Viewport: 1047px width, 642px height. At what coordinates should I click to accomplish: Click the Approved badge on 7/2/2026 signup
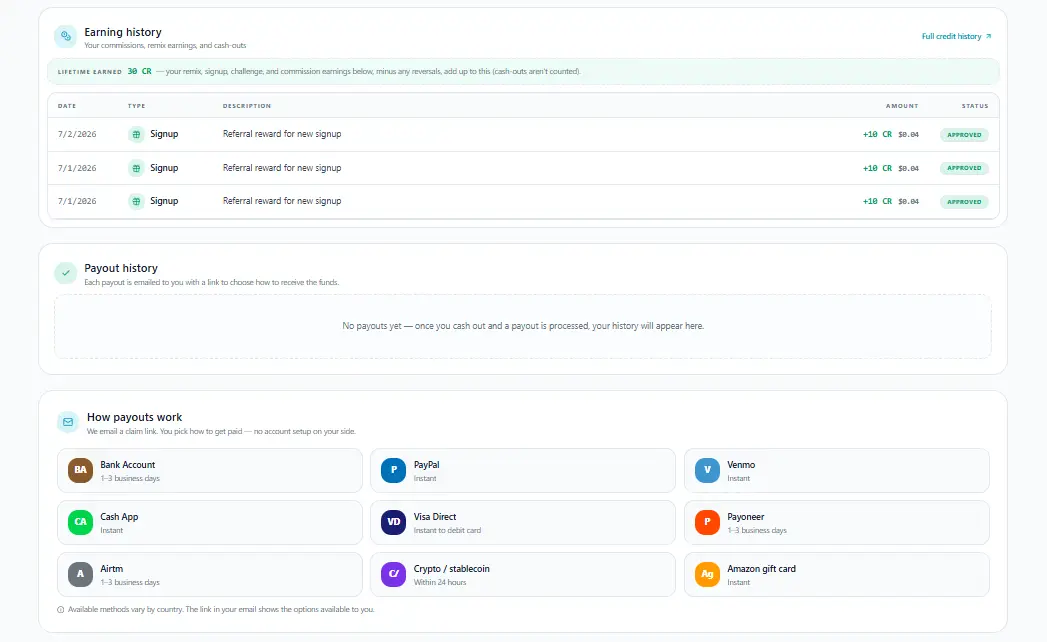(x=964, y=134)
